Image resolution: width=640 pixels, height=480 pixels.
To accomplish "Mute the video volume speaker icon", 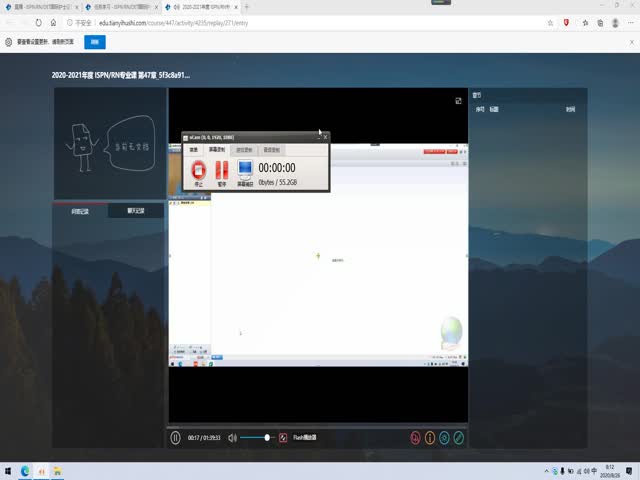I will point(232,437).
